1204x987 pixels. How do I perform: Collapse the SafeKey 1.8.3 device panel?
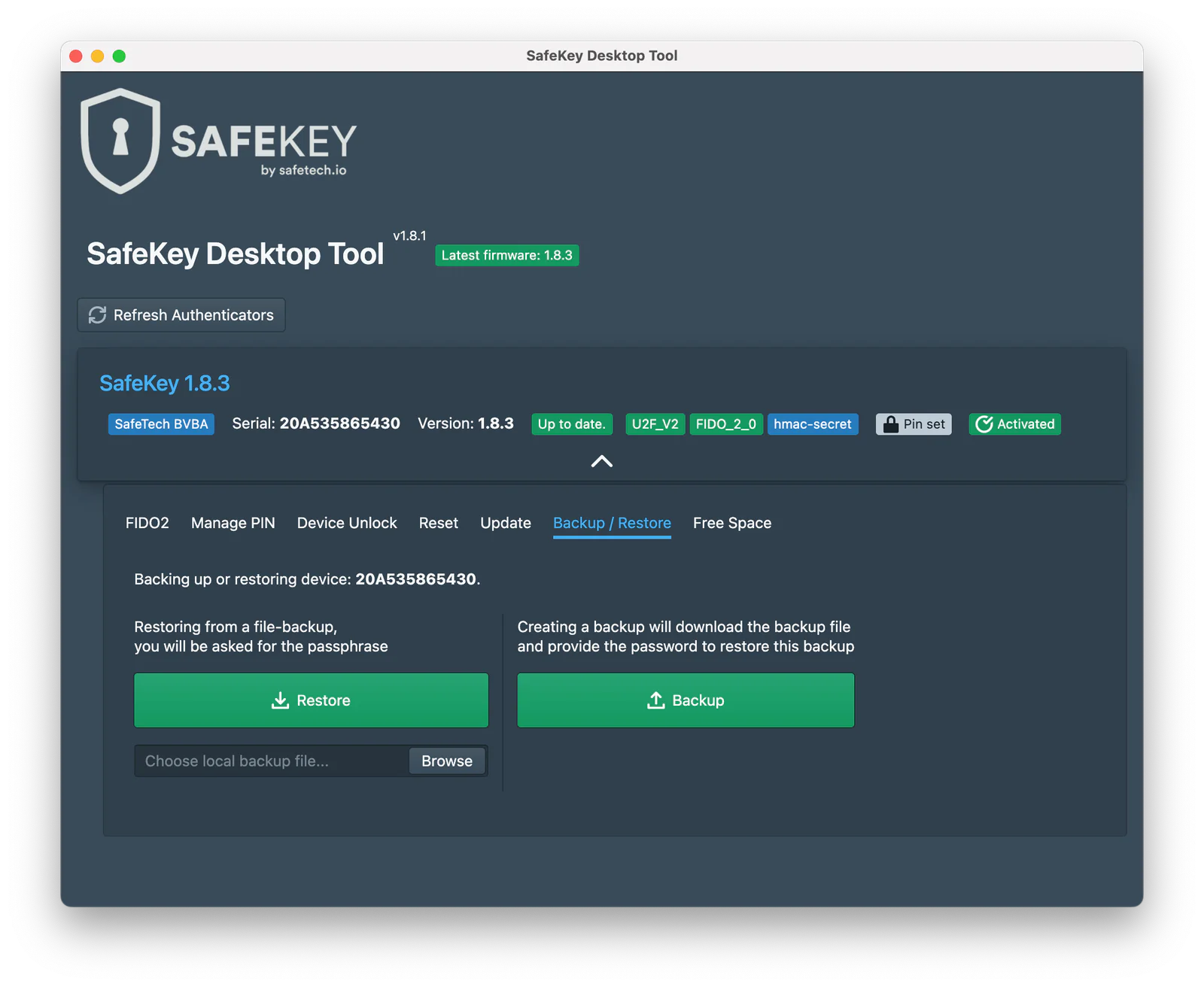click(602, 461)
